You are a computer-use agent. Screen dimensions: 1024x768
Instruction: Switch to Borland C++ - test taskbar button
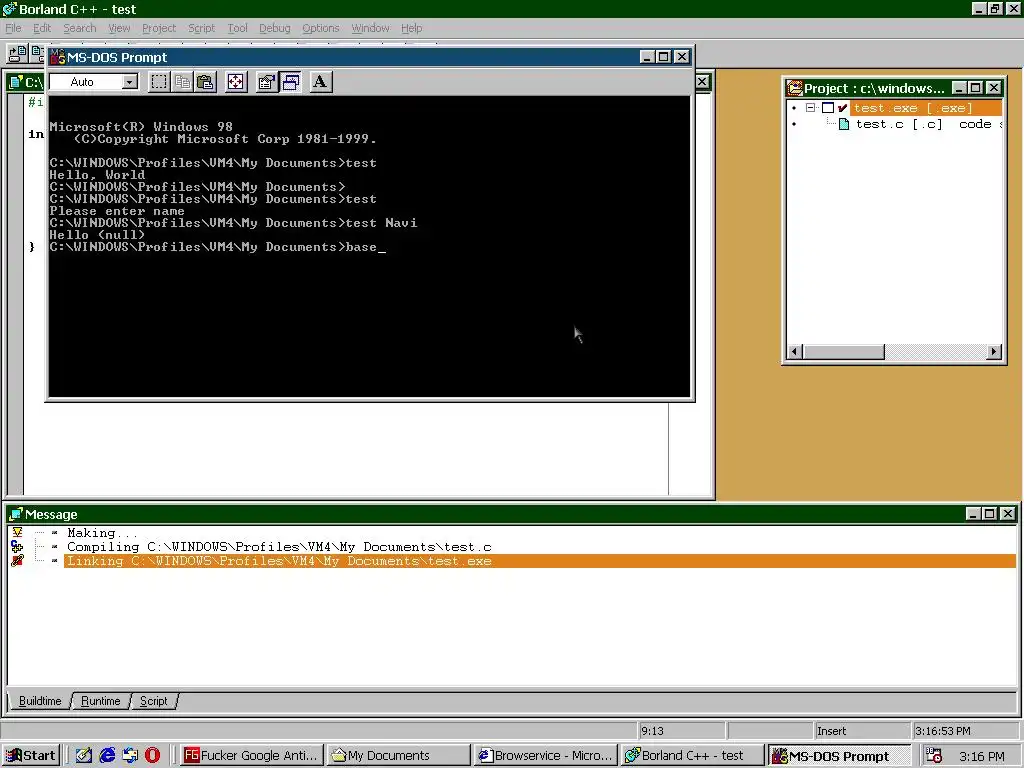(692, 756)
